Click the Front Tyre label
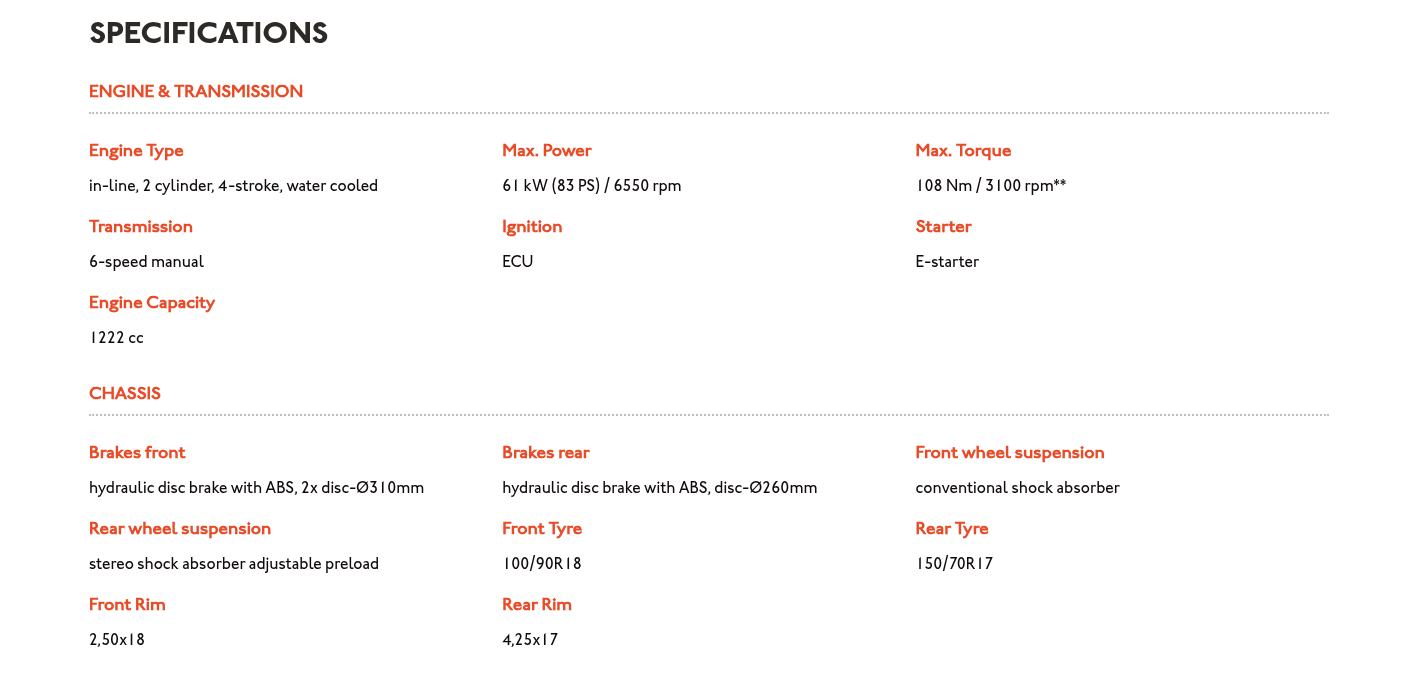The image size is (1426, 674). [x=542, y=529]
